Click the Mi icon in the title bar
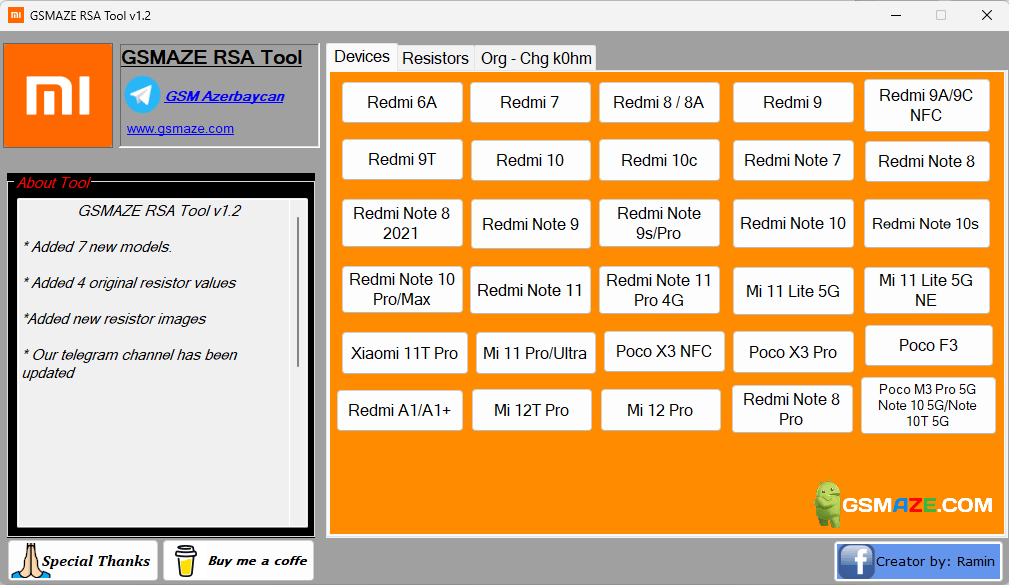 [x=14, y=15]
